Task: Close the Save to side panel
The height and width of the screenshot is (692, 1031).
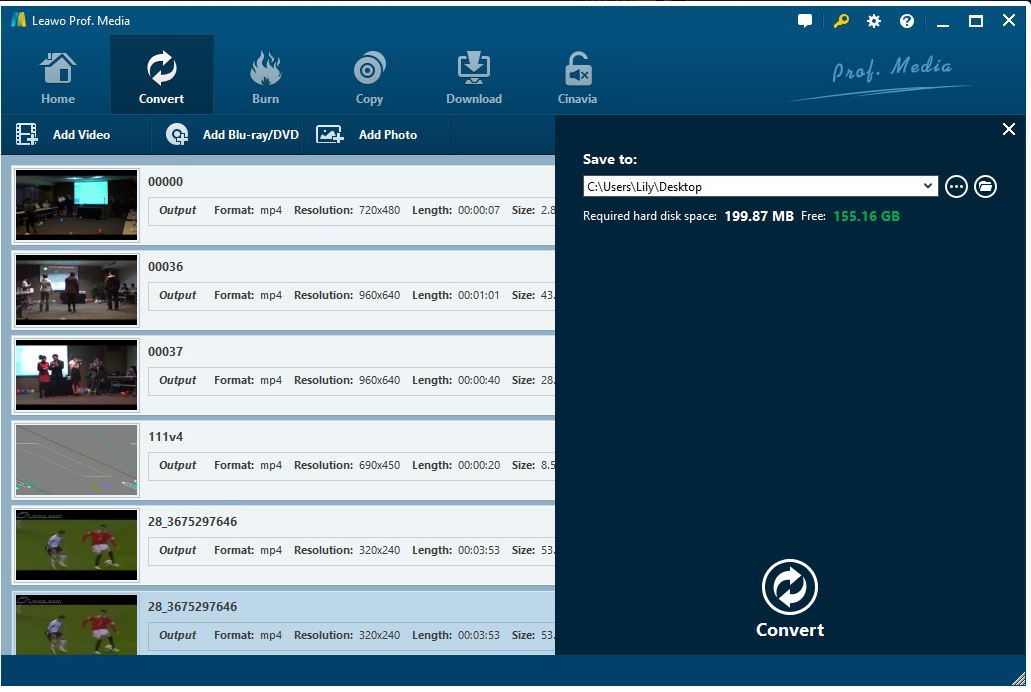Action: [x=1009, y=129]
